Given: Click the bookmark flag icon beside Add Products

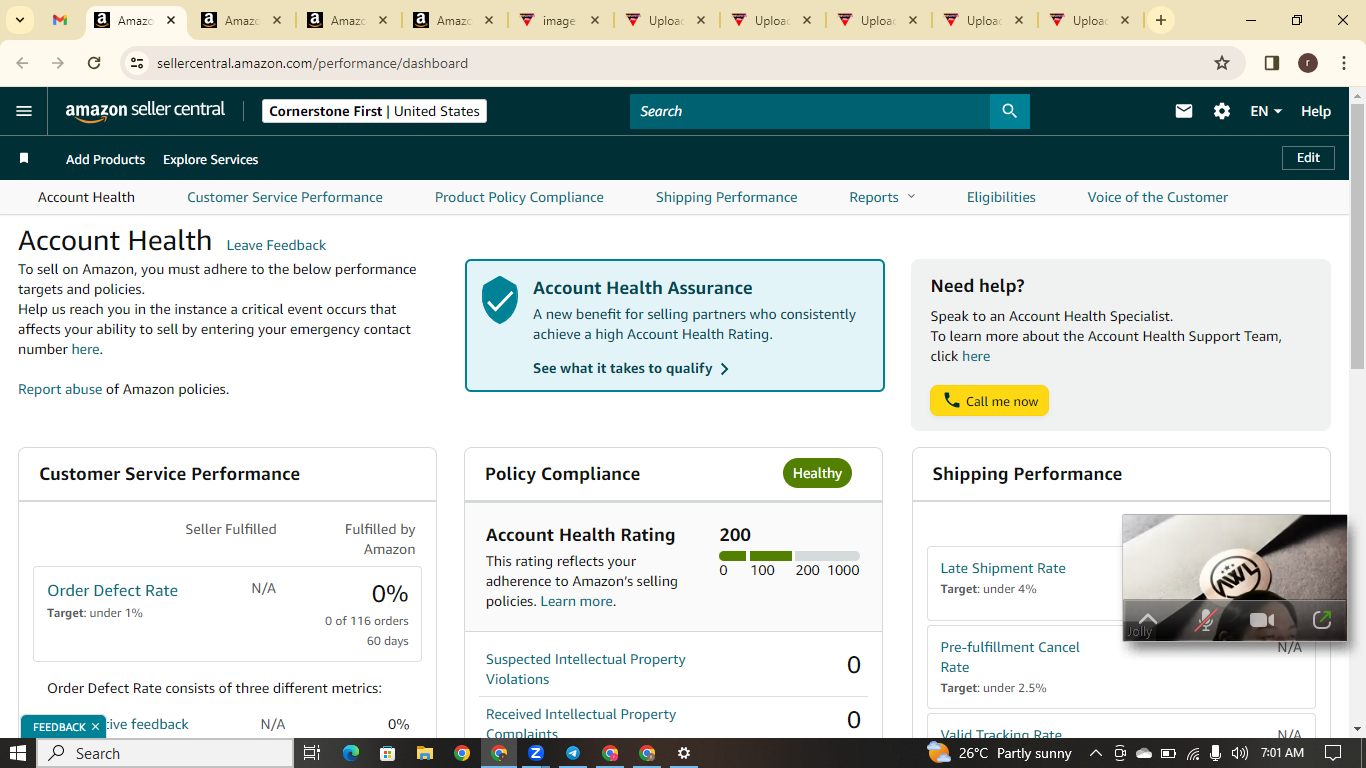Looking at the screenshot, I should (x=24, y=159).
